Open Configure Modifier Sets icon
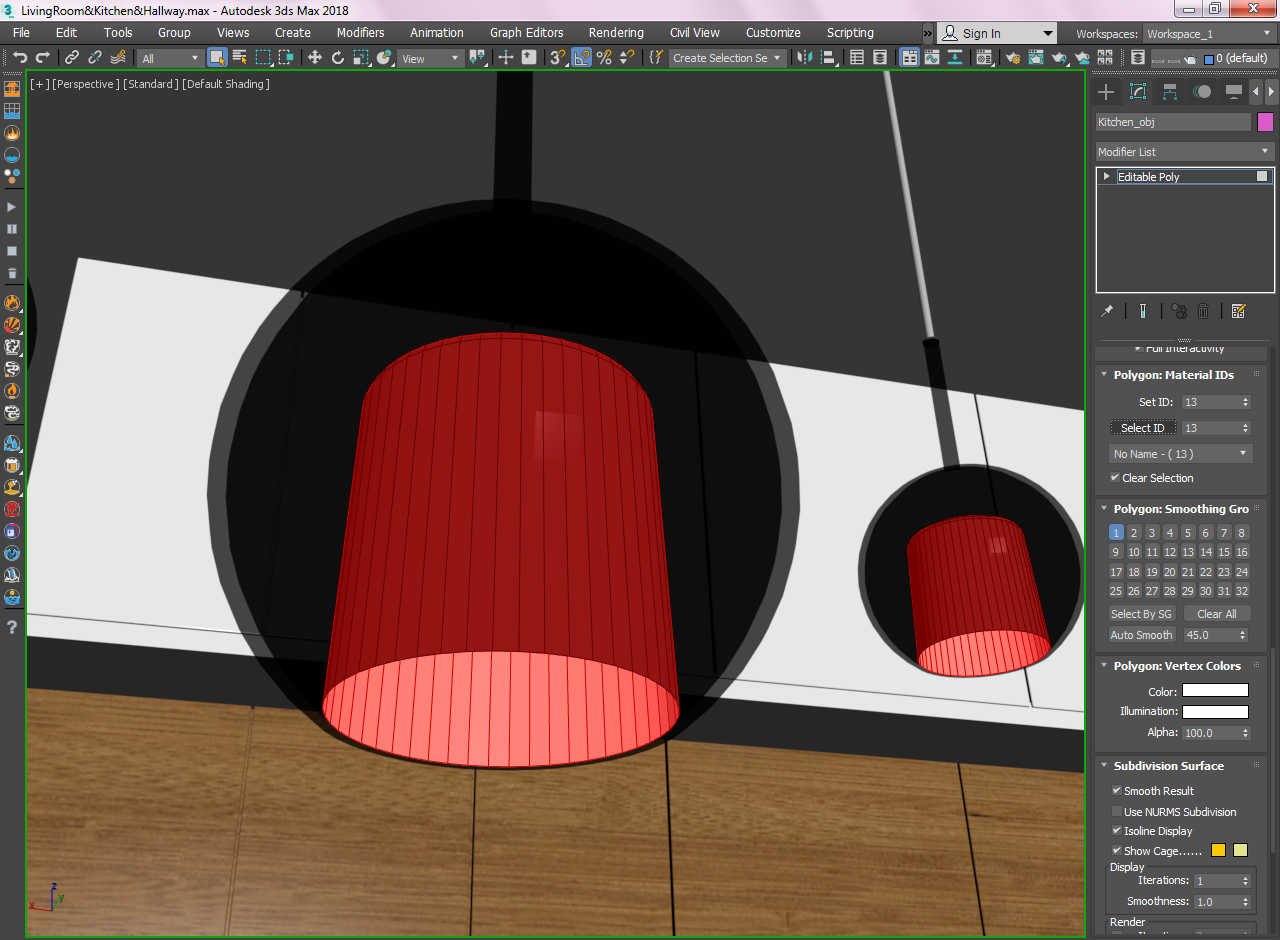The height and width of the screenshot is (940, 1280). 1238,311
